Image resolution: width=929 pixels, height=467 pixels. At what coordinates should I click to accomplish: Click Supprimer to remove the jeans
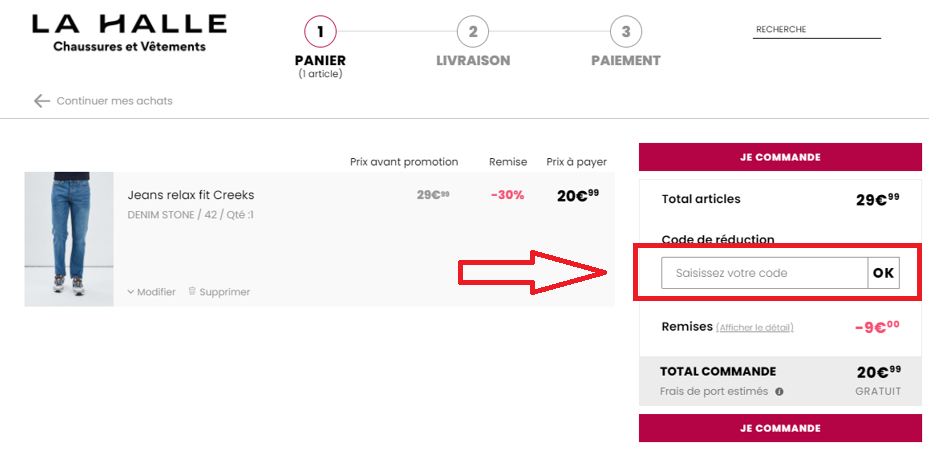(225, 292)
